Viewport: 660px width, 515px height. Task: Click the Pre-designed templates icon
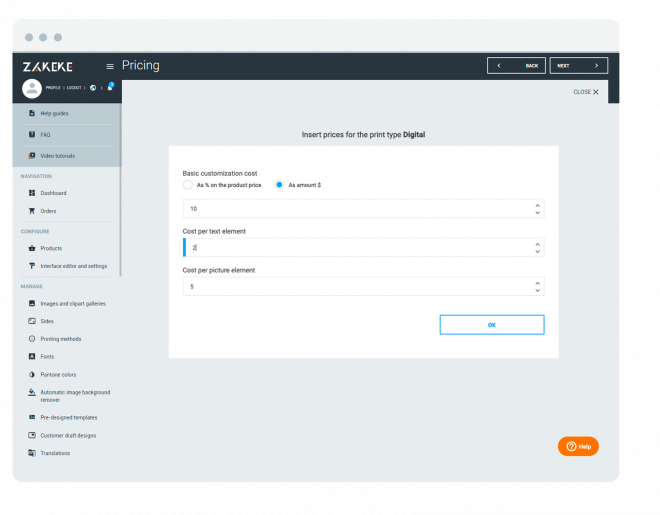[32, 417]
